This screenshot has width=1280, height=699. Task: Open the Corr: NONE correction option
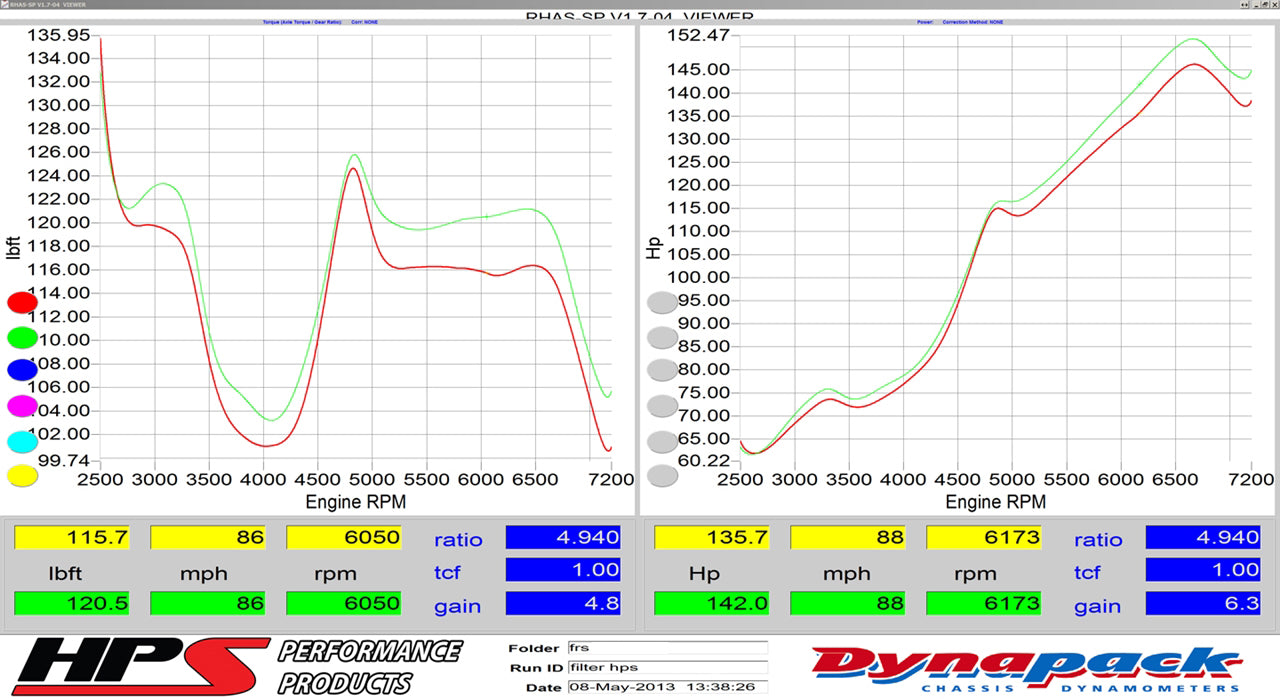click(x=363, y=20)
